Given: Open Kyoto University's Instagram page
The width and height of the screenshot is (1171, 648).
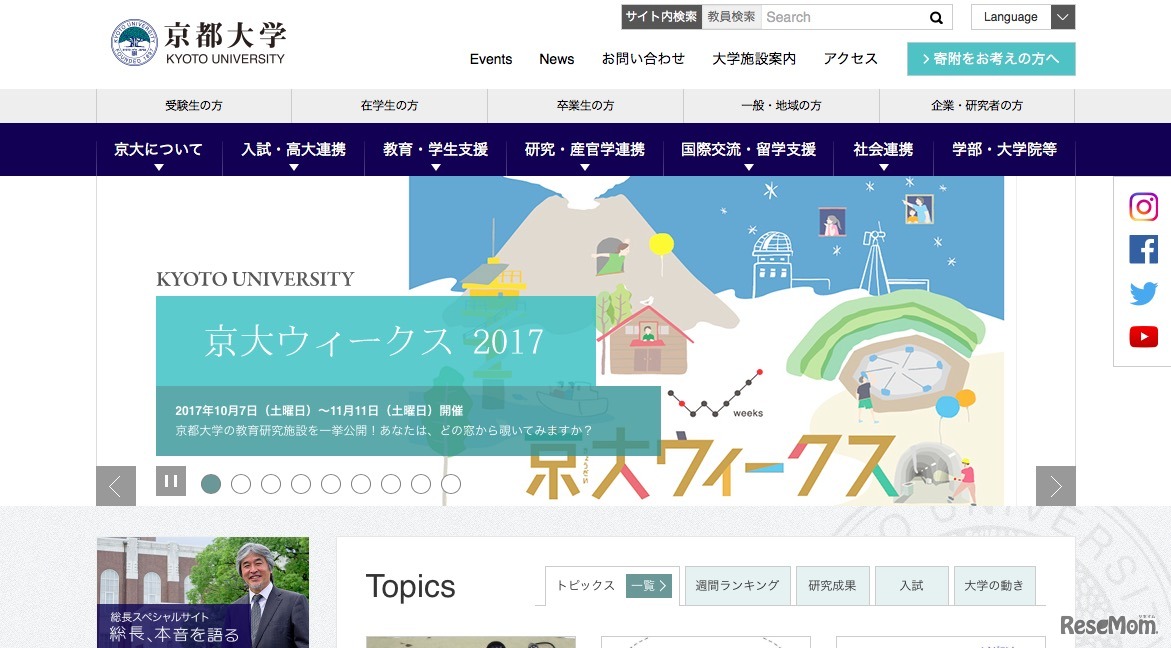Looking at the screenshot, I should pyautogui.click(x=1143, y=206).
